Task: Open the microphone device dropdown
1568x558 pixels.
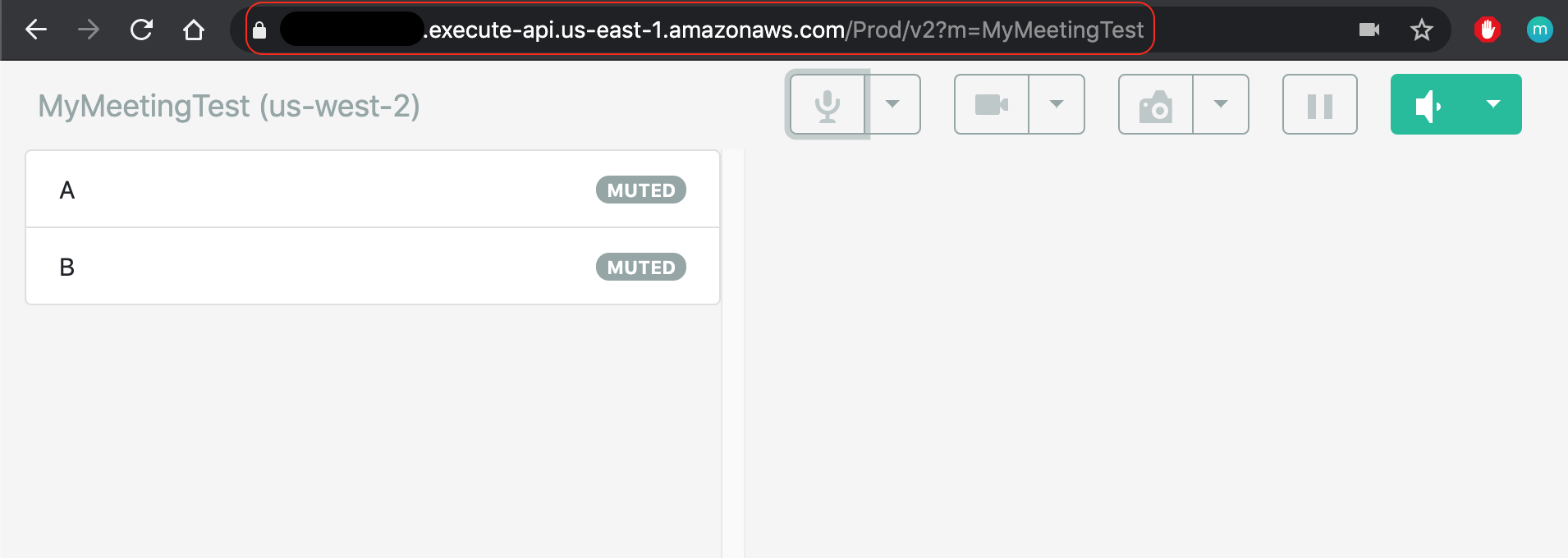Action: coord(892,104)
